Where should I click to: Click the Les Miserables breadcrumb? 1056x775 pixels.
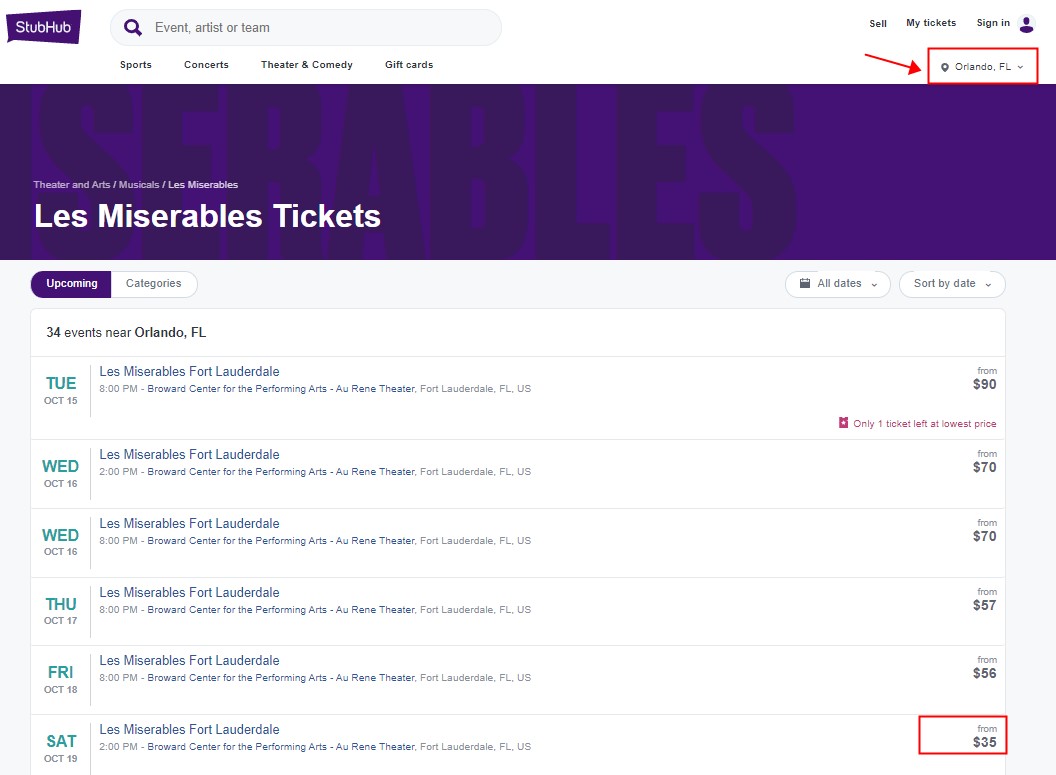pos(203,184)
